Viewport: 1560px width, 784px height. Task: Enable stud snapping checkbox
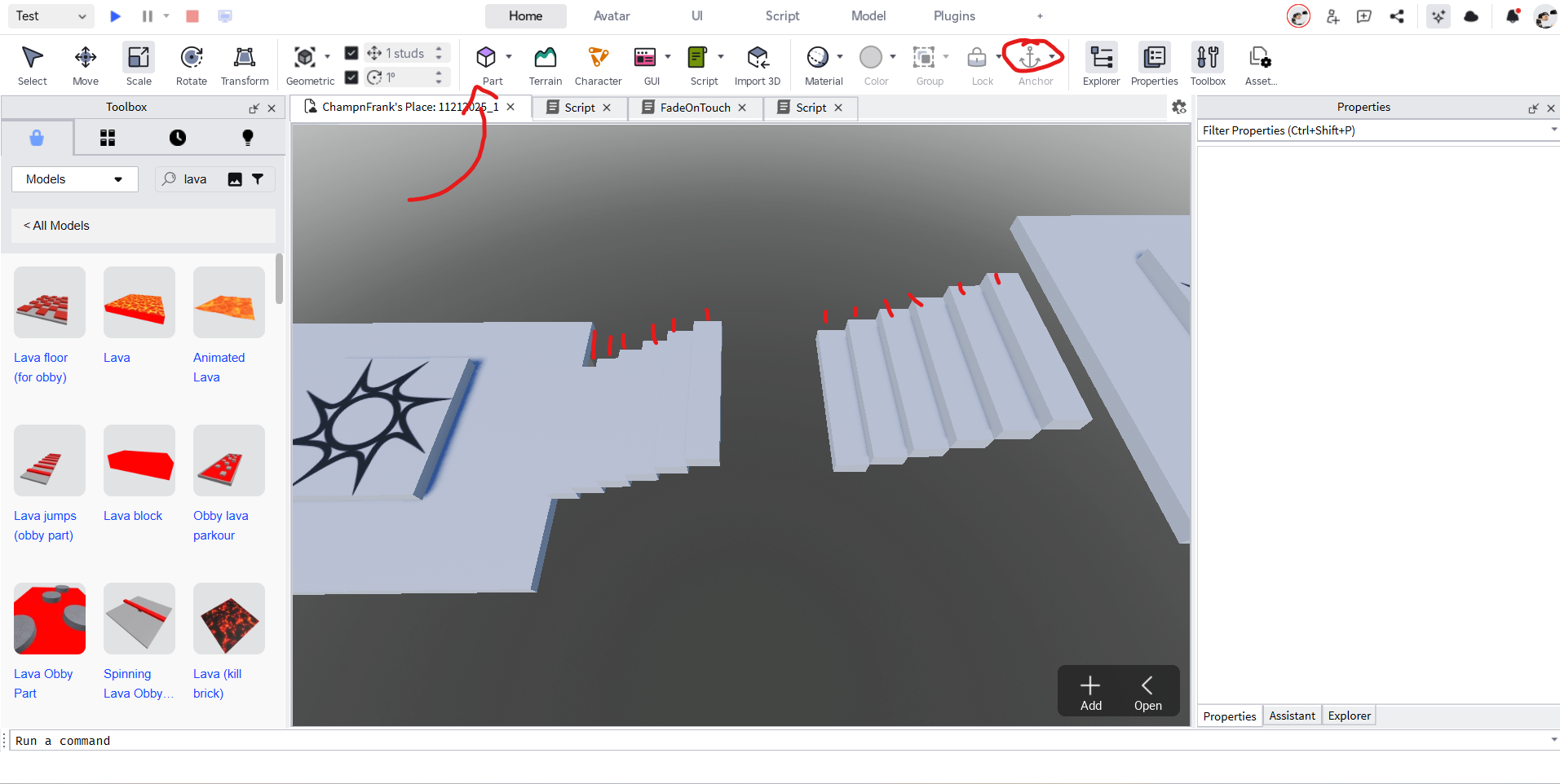tap(351, 52)
